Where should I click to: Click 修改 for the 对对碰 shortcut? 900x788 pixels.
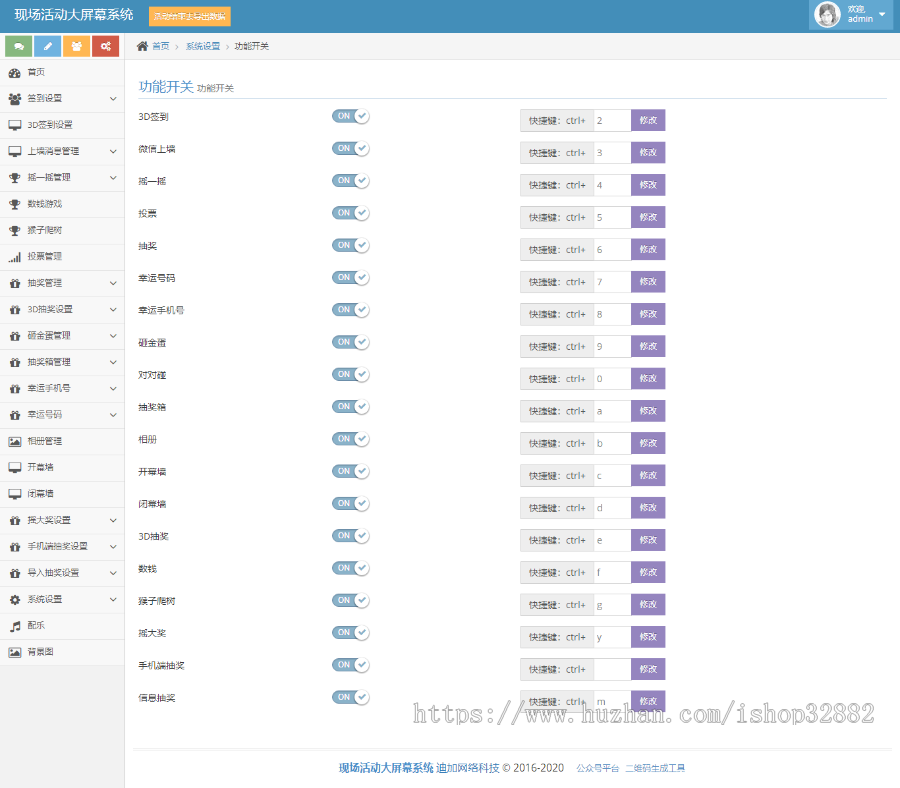(x=648, y=378)
